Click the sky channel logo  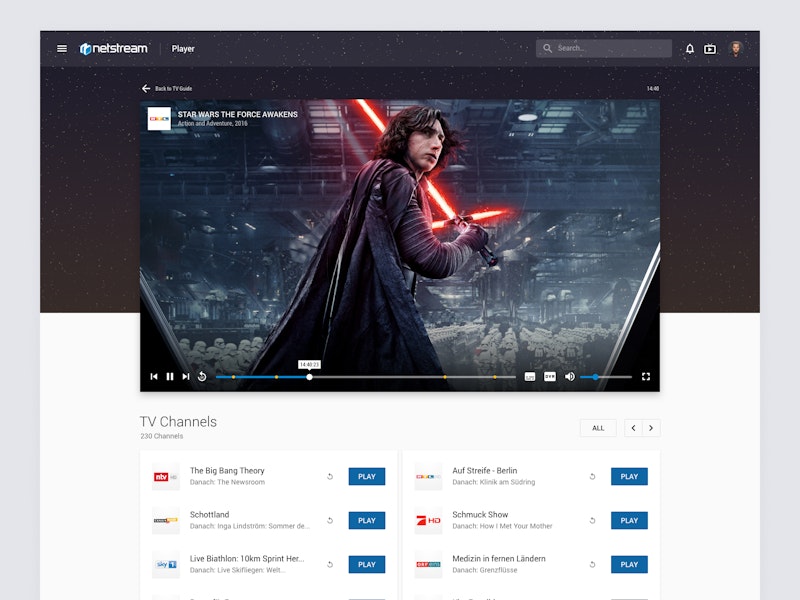[166, 564]
